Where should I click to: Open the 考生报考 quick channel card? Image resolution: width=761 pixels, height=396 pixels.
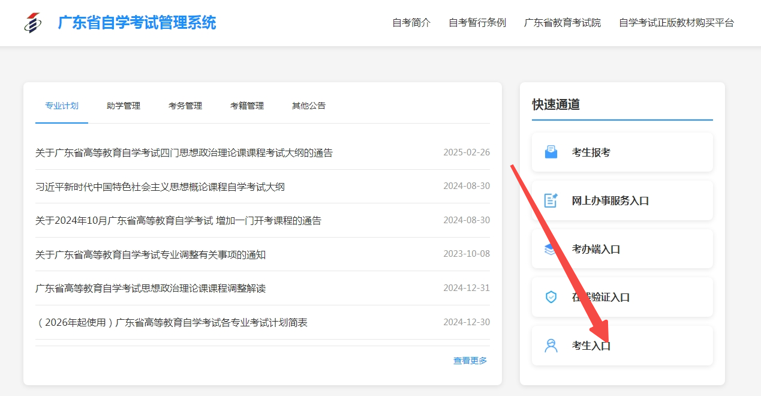622,152
